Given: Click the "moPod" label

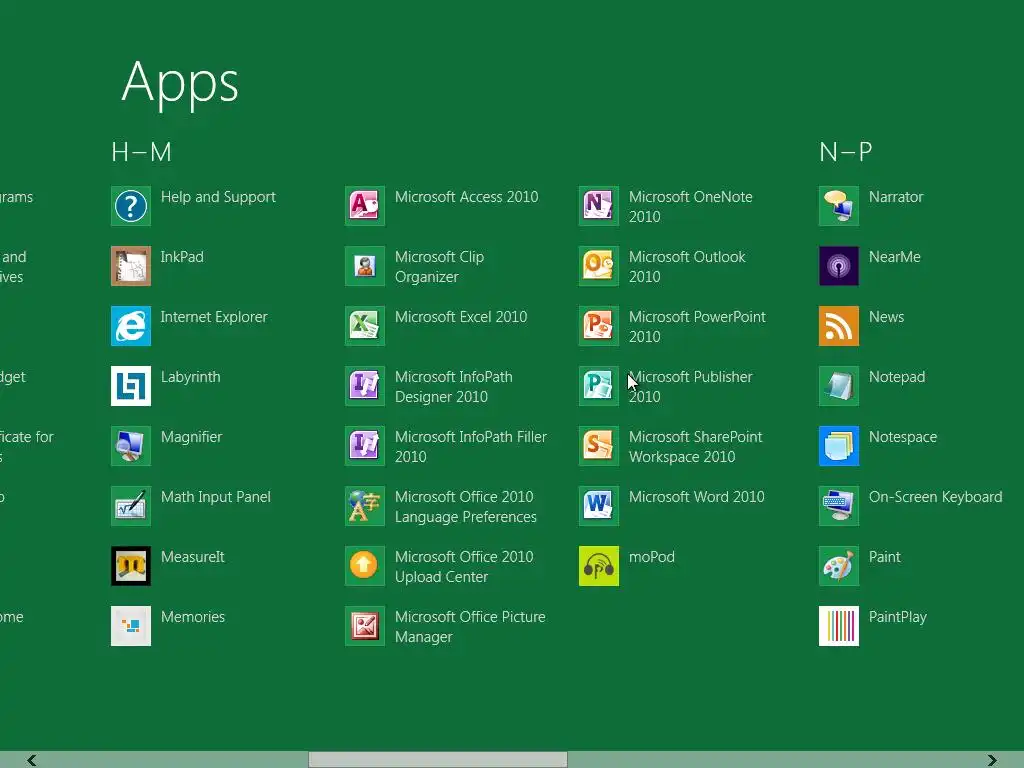Looking at the screenshot, I should click(652, 557).
